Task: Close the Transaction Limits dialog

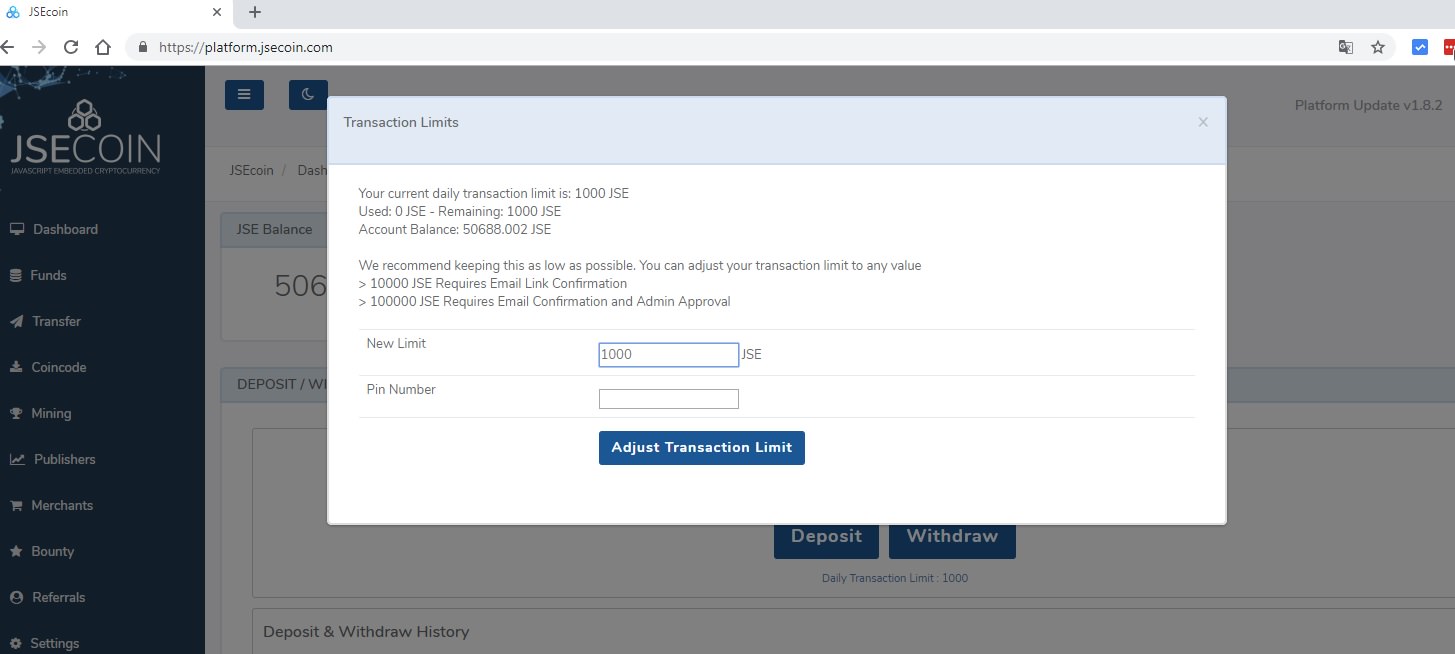Action: 1203,122
